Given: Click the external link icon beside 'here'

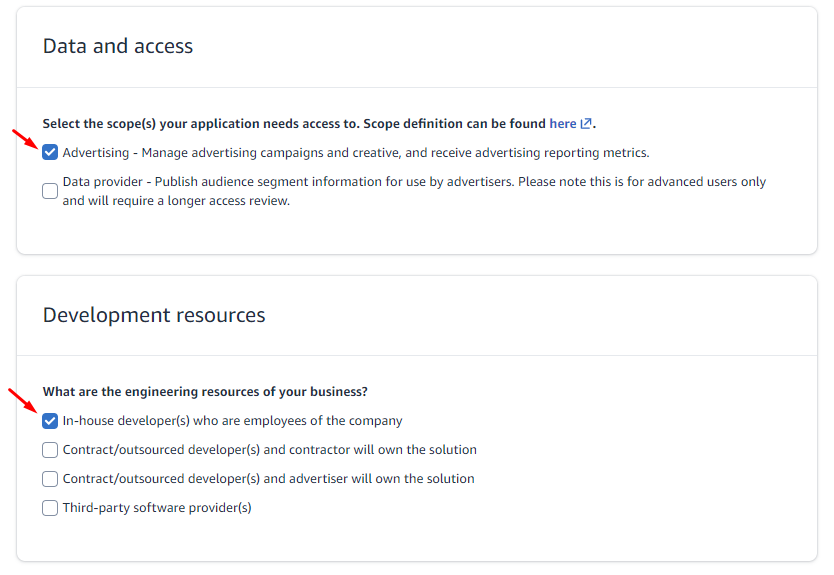Looking at the screenshot, I should tap(586, 124).
